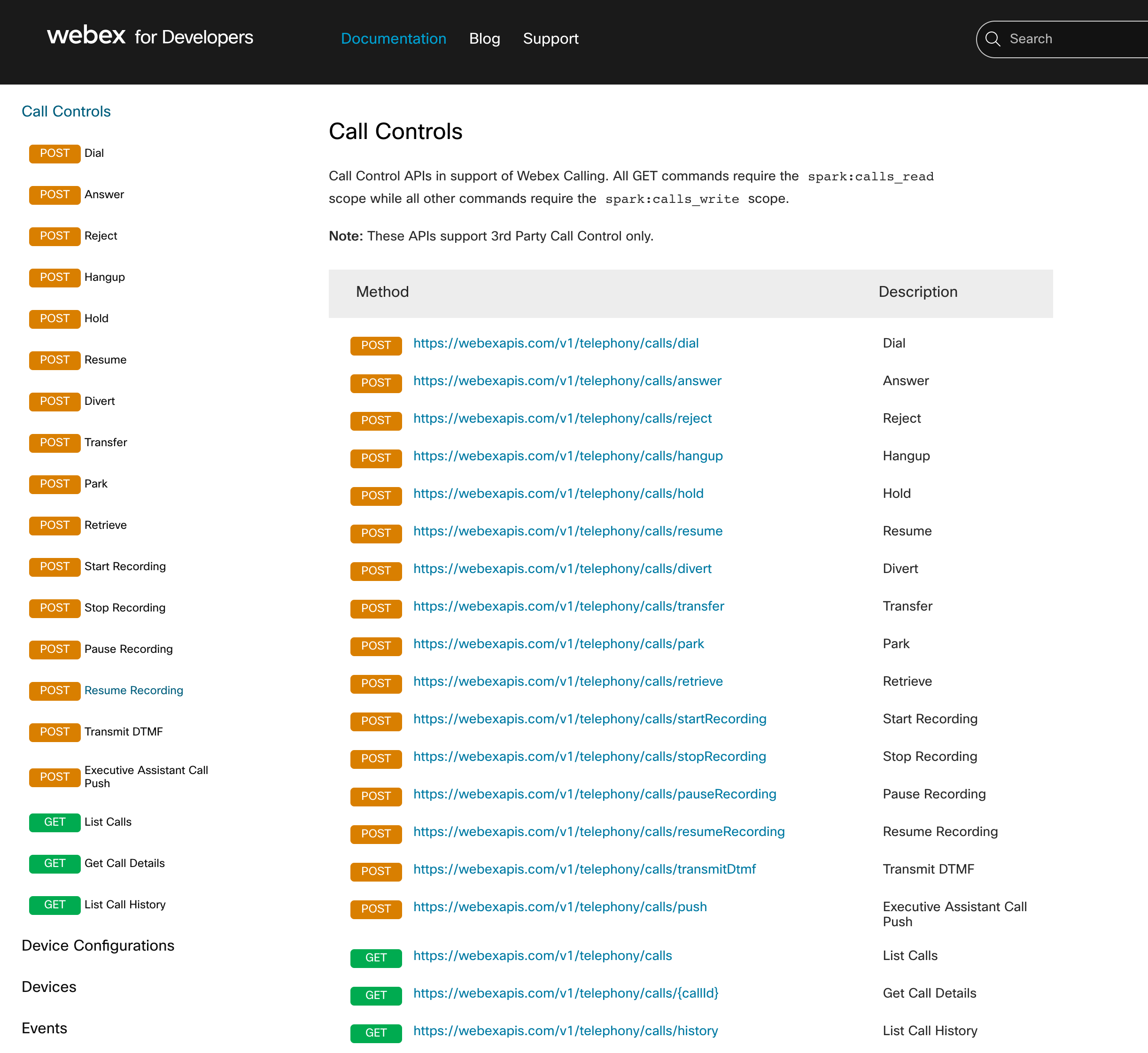The width and height of the screenshot is (1148, 1053).
Task: Go to Support in top navigation
Action: tap(551, 39)
